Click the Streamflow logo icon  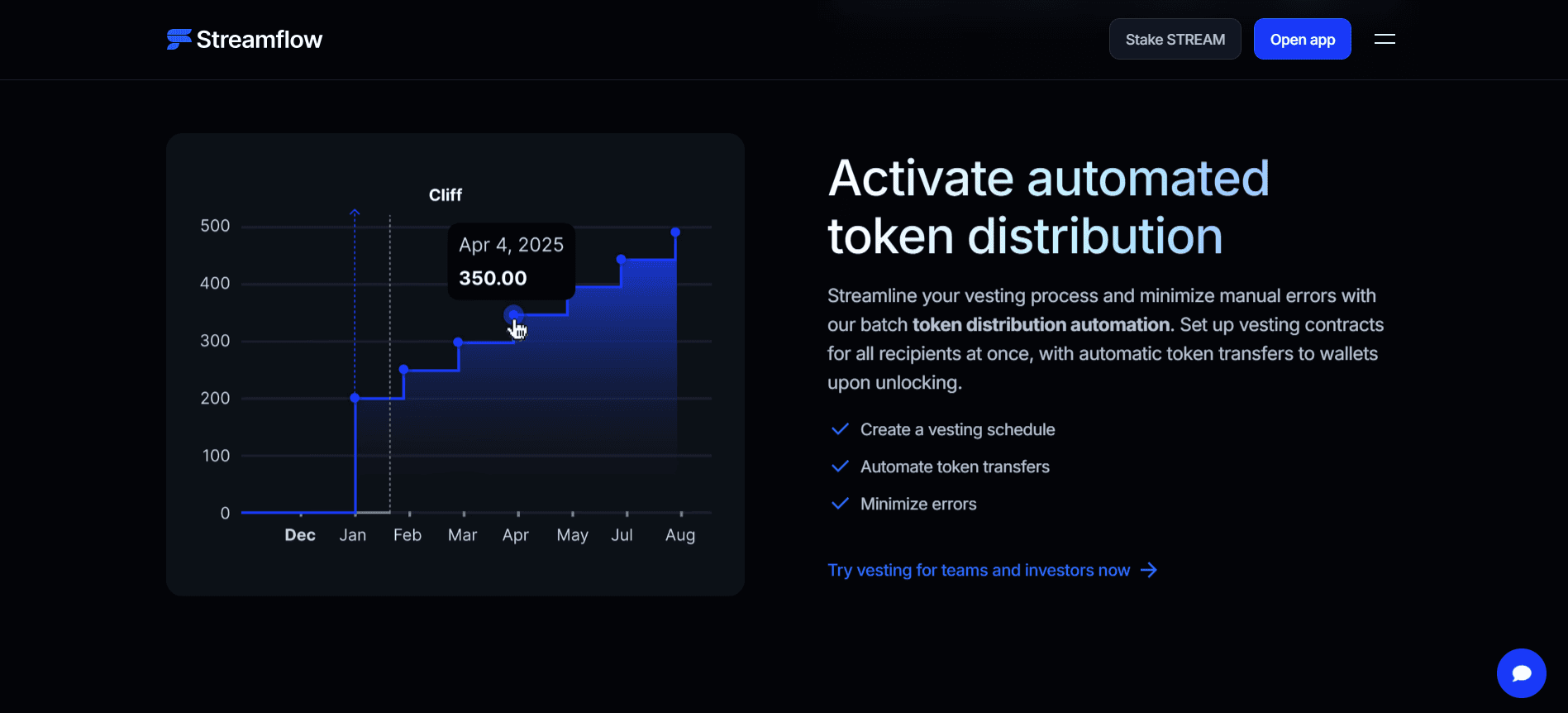[x=179, y=39]
